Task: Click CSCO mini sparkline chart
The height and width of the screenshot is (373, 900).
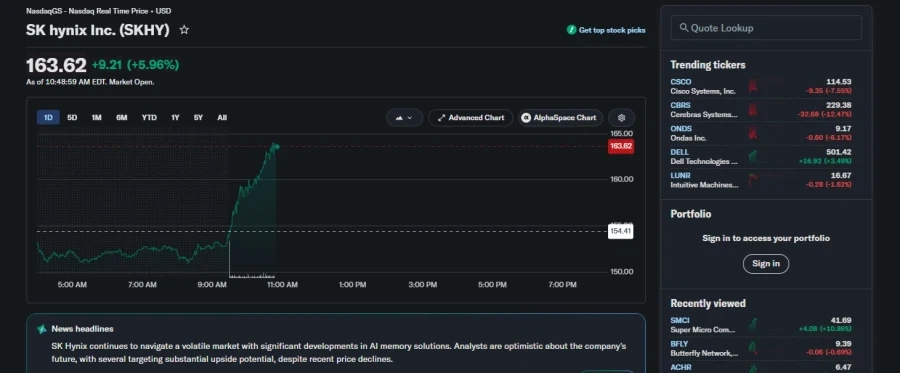Action: tap(753, 87)
